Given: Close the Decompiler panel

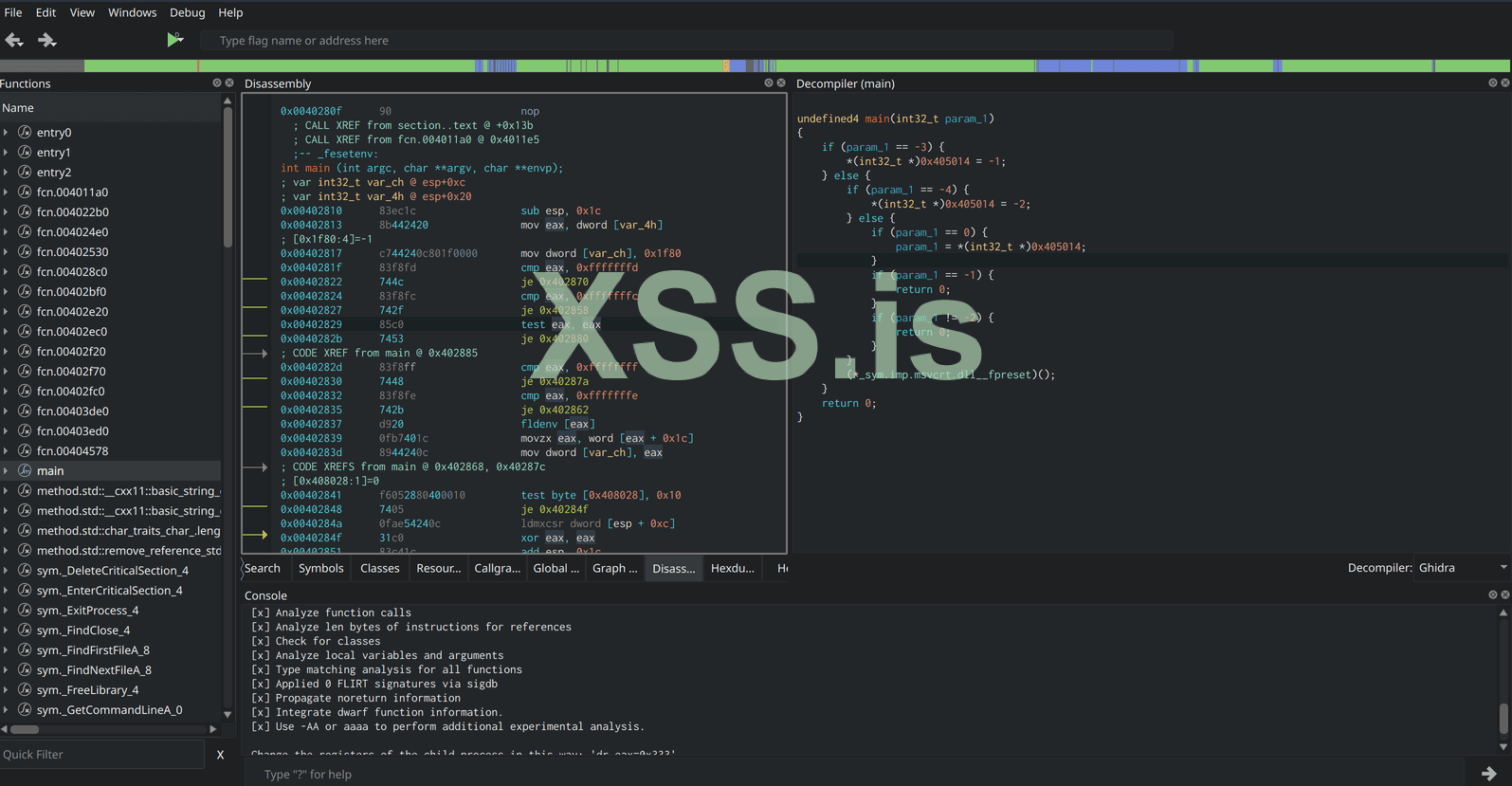Looking at the screenshot, I should click(1505, 83).
